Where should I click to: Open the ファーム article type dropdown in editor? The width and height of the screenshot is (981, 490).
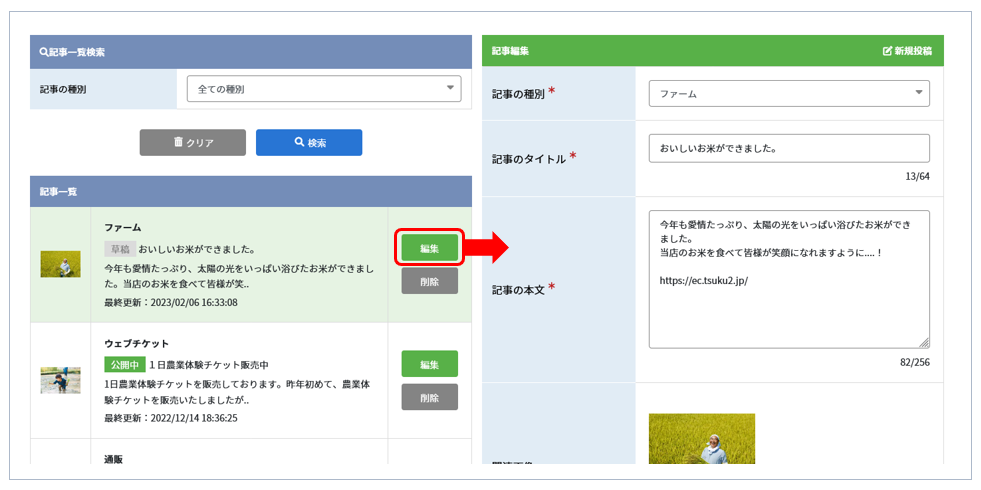pyautogui.click(x=789, y=94)
